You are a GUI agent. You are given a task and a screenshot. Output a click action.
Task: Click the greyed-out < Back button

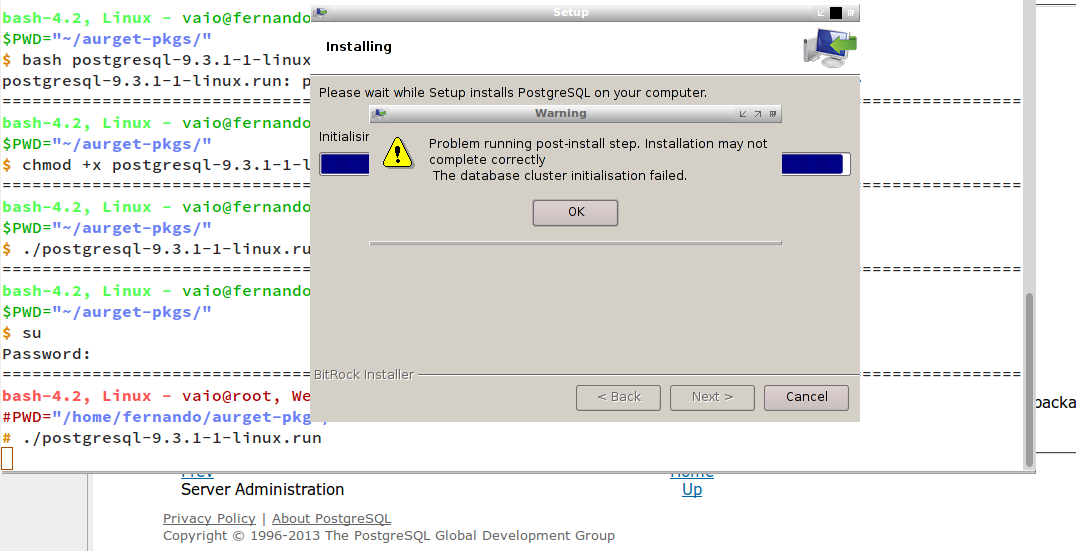tap(618, 397)
